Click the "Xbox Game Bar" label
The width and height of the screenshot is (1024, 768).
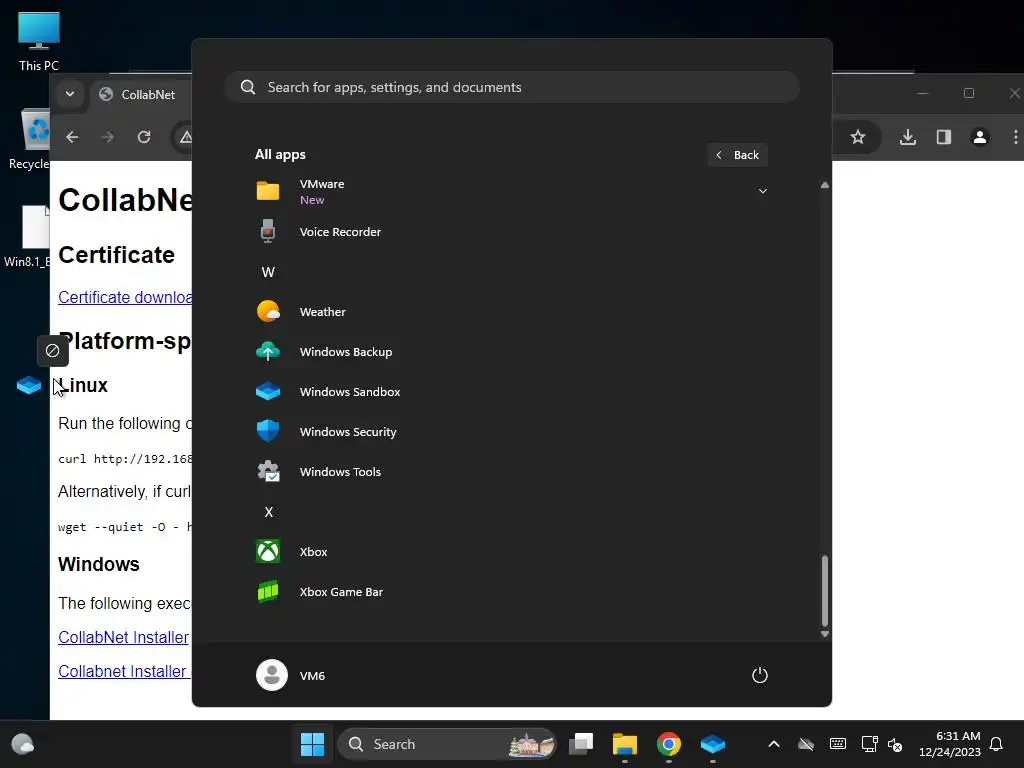(x=341, y=592)
